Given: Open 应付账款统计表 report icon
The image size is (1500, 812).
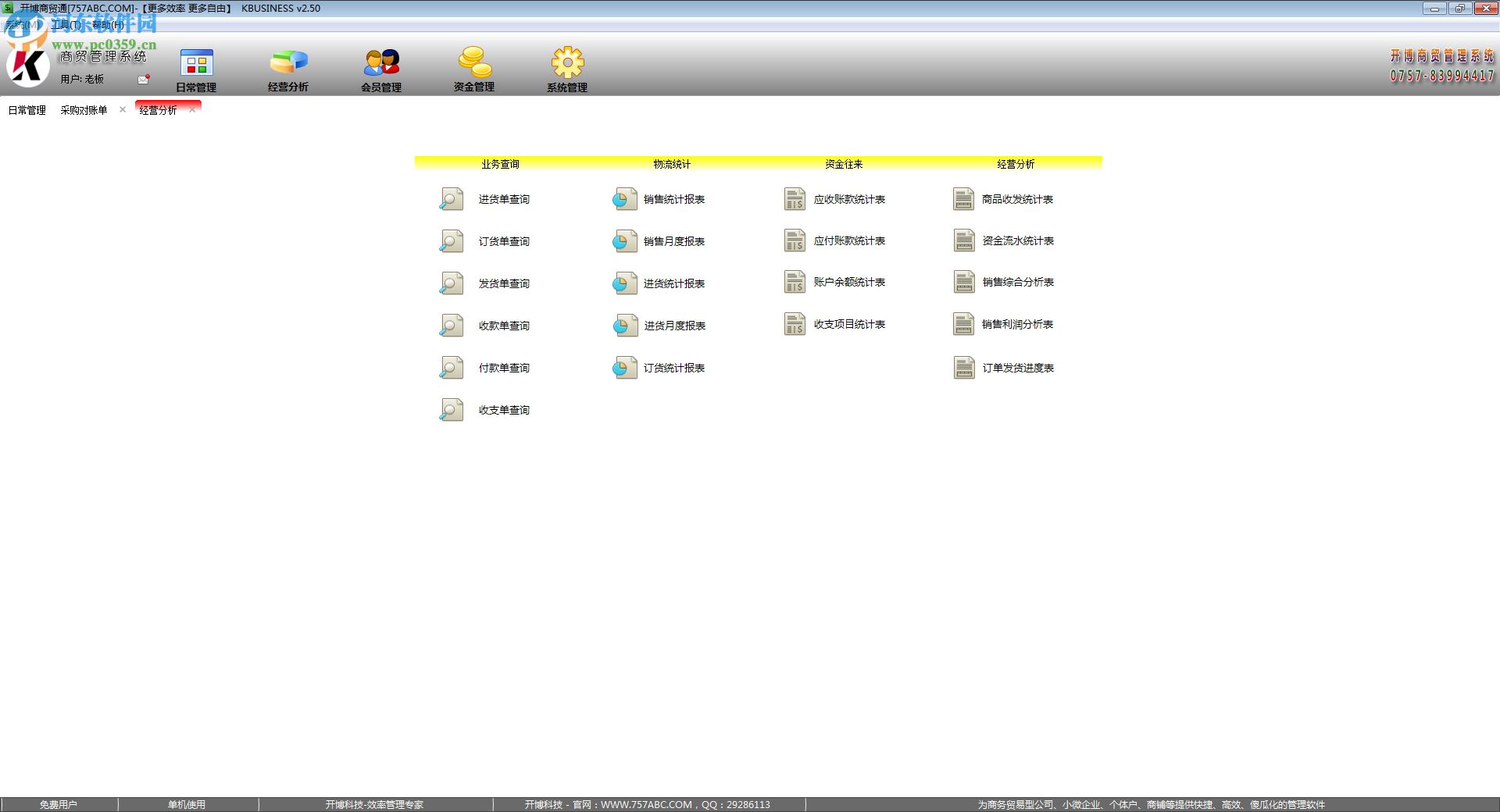Looking at the screenshot, I should pos(795,240).
